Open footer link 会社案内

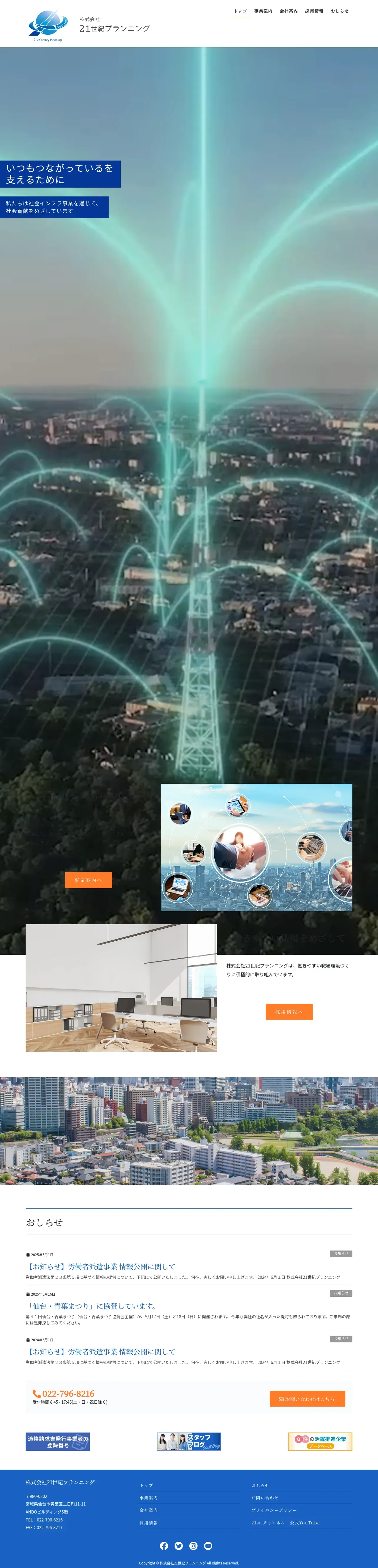149,1511
